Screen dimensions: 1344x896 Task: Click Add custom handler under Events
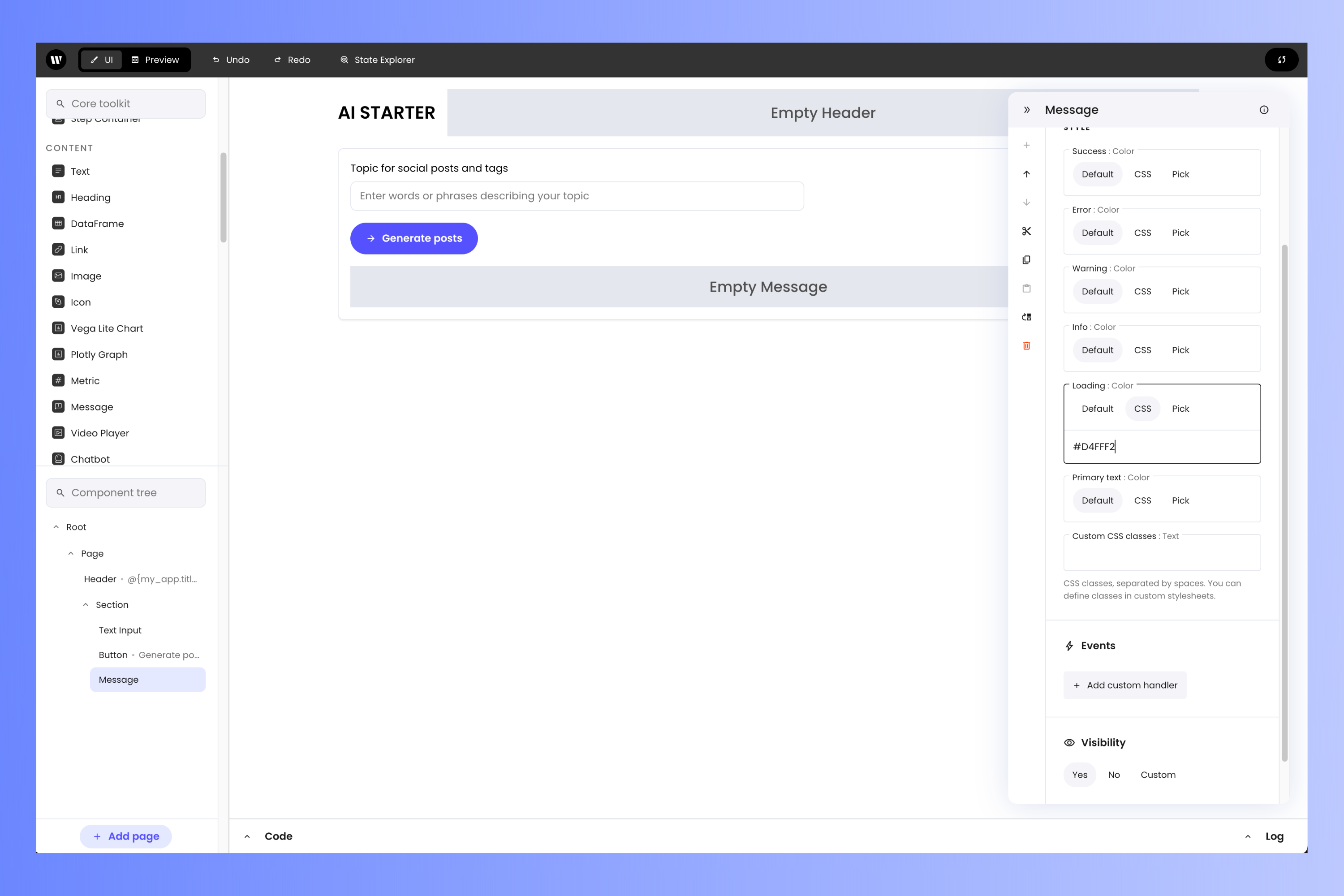1124,685
